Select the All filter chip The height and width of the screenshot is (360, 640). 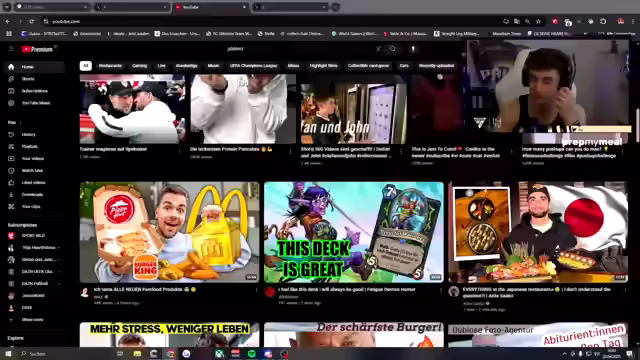(85, 66)
